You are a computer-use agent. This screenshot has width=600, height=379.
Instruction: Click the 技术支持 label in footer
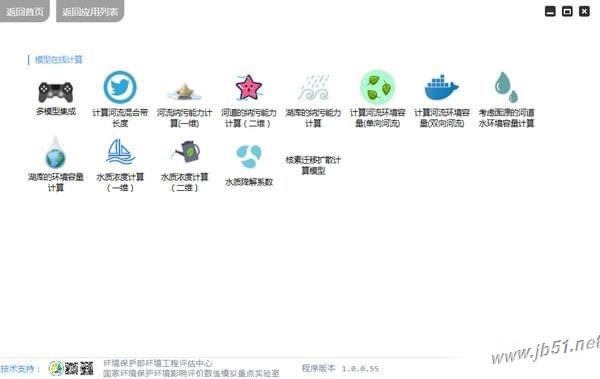(x=20, y=369)
